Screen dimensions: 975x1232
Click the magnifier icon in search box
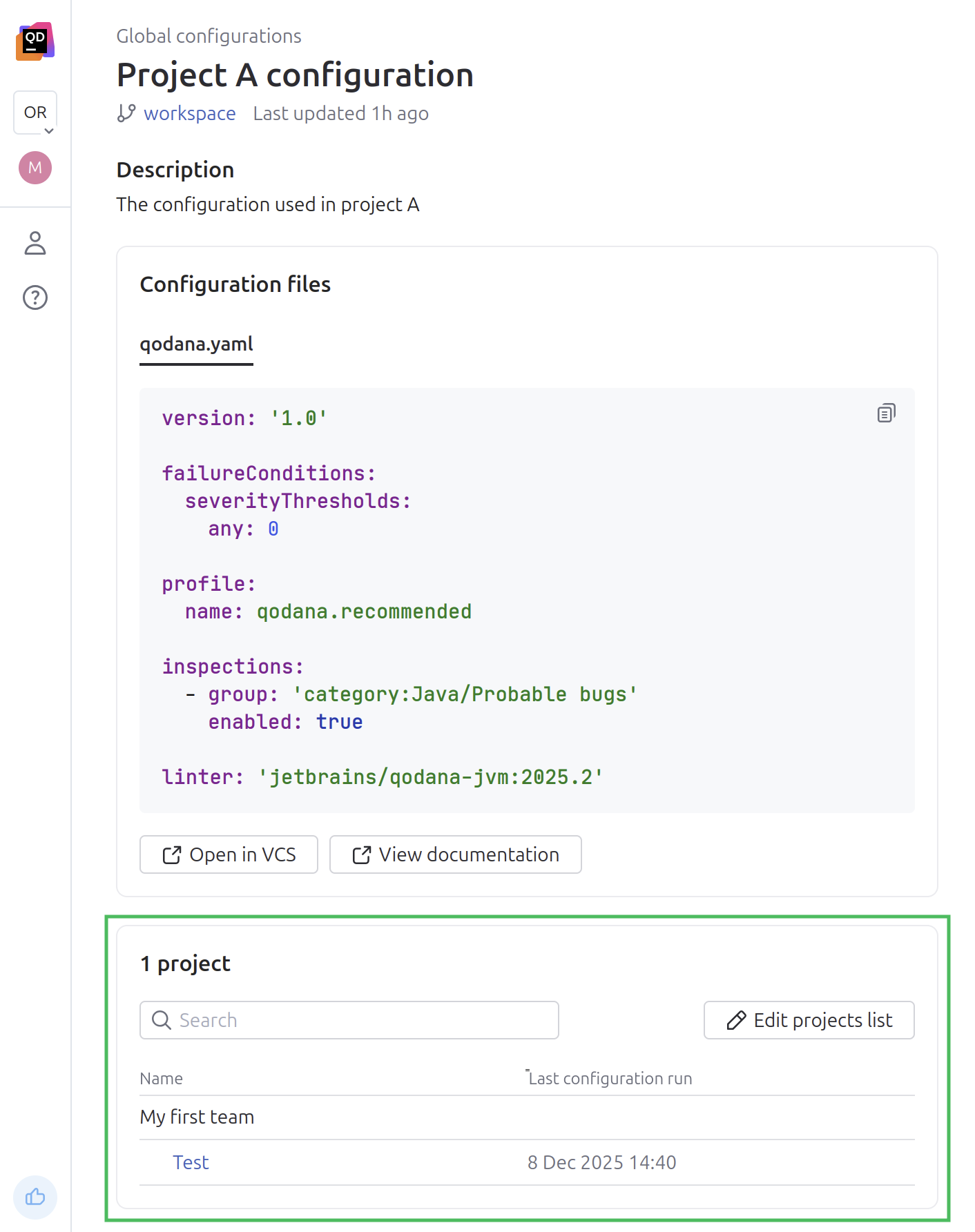(162, 1020)
